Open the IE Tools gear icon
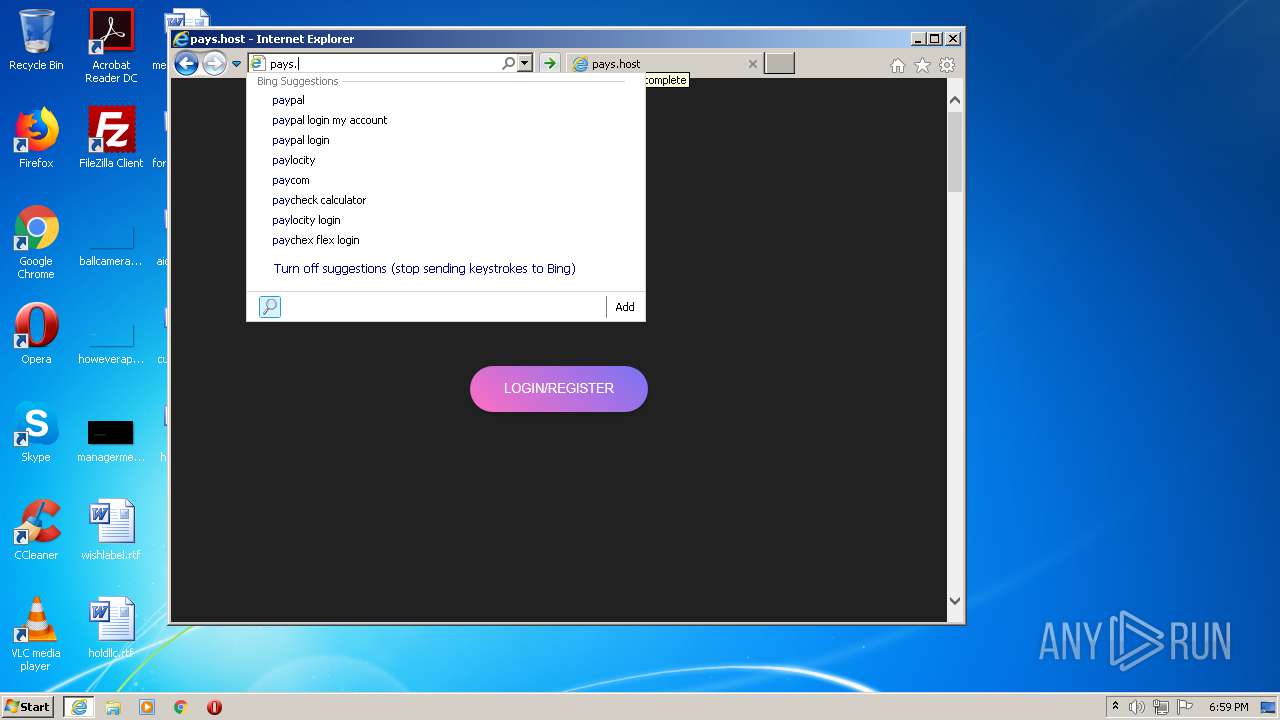The image size is (1280, 720). coord(947,65)
